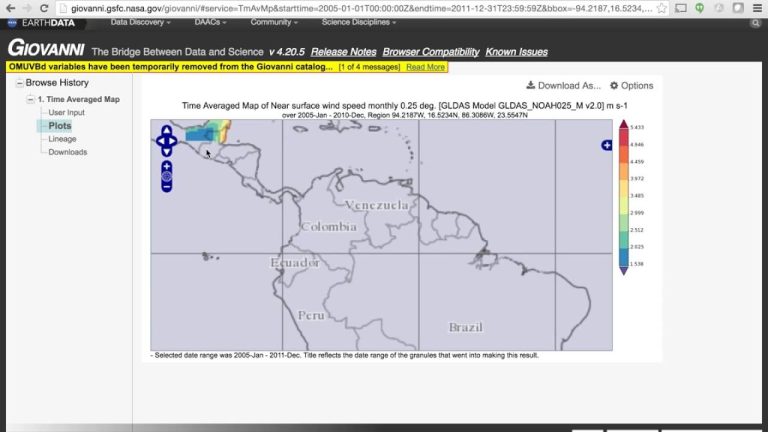Open the Data Discovery dropdown
Image resolution: width=768 pixels, height=432 pixels.
[x=141, y=23]
